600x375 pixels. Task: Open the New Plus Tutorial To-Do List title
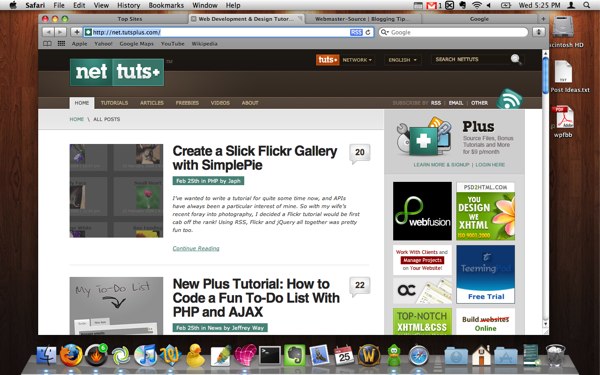pos(256,298)
